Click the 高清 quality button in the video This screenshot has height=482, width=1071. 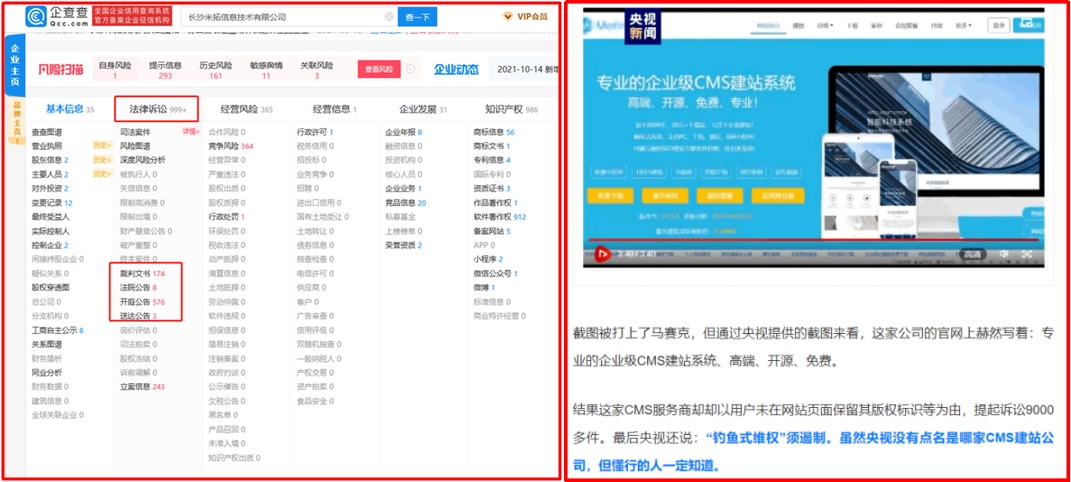click(x=972, y=254)
